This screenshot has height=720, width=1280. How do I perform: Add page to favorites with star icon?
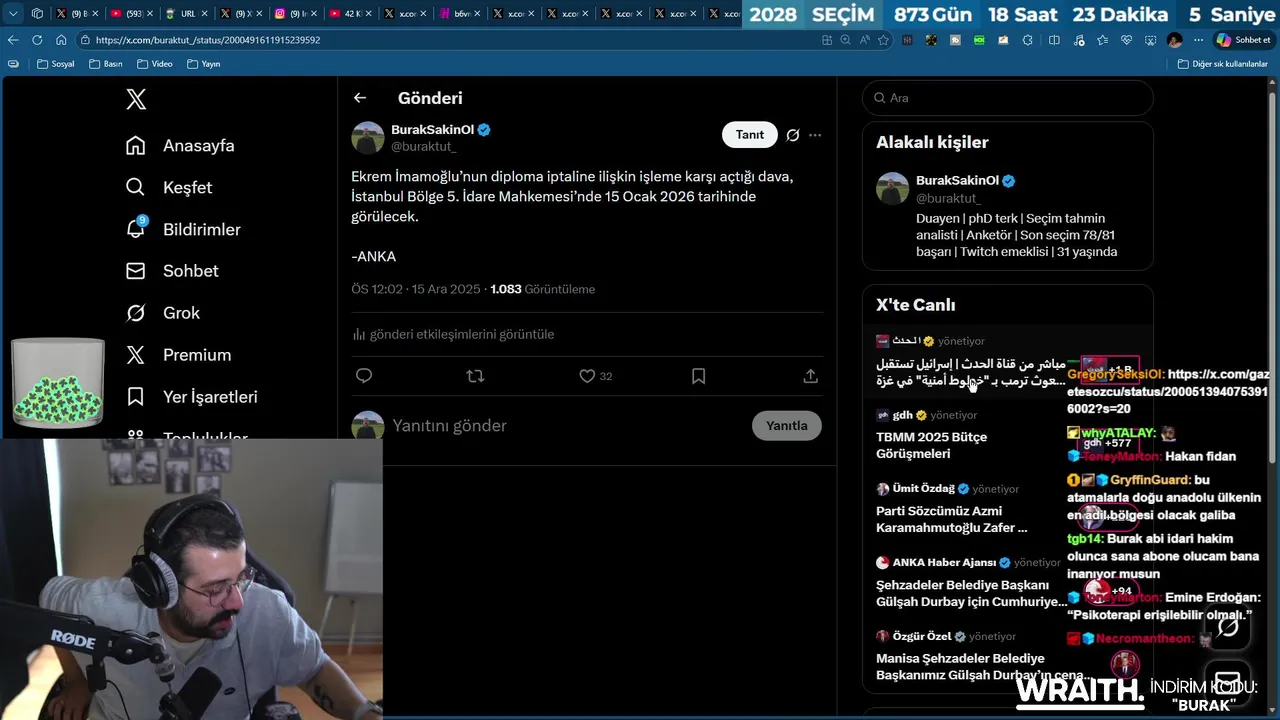[x=883, y=40]
